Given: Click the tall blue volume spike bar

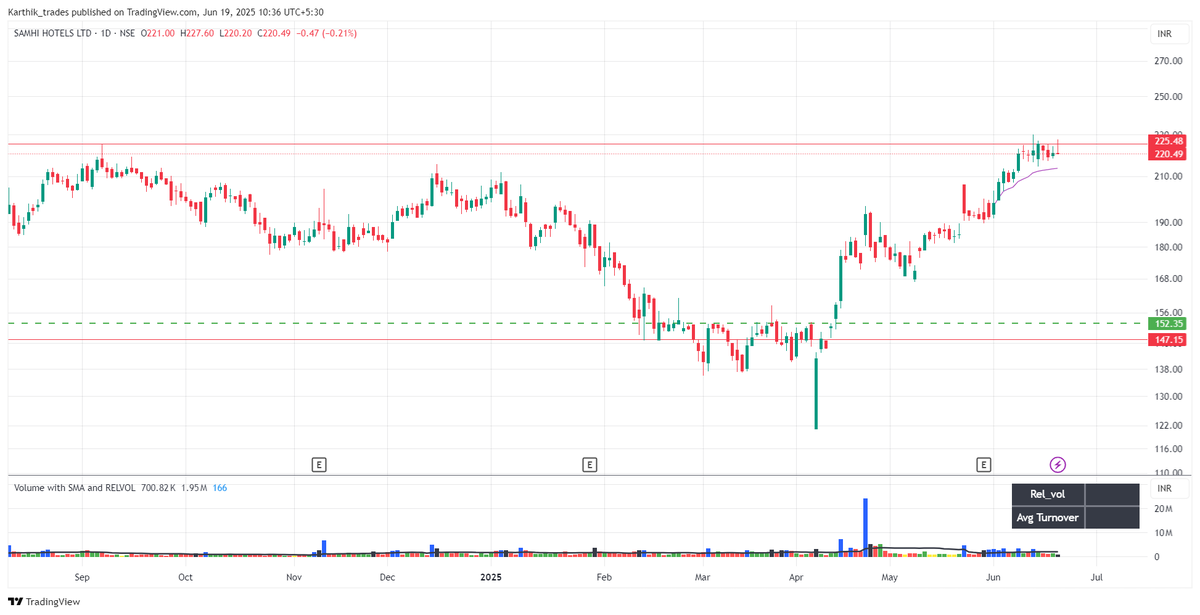Looking at the screenshot, I should pyautogui.click(x=866, y=527).
